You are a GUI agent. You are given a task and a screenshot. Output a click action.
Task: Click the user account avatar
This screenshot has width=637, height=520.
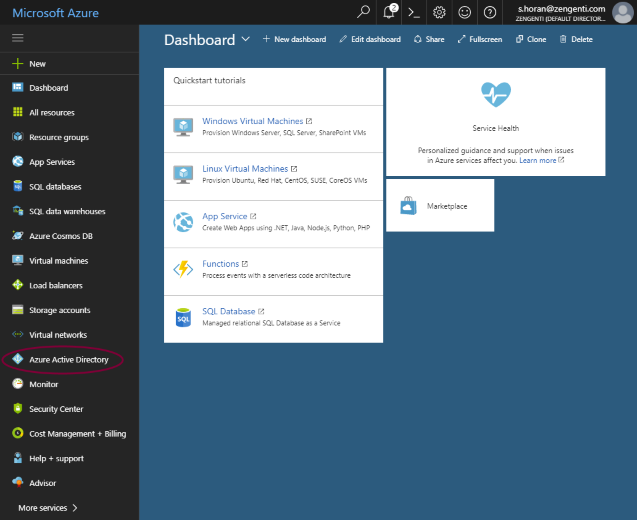click(623, 13)
